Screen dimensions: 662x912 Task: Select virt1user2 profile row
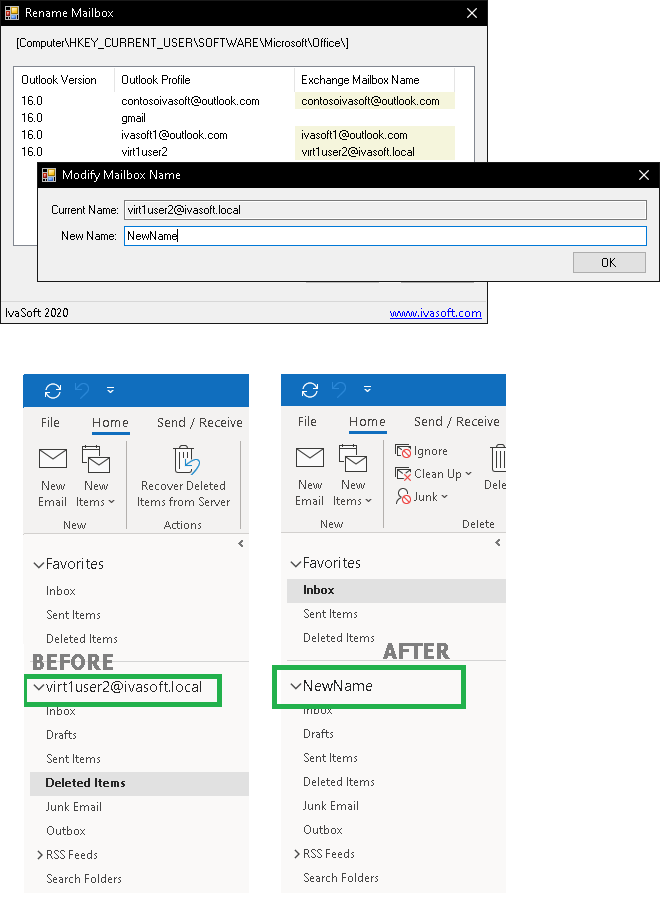pos(237,152)
